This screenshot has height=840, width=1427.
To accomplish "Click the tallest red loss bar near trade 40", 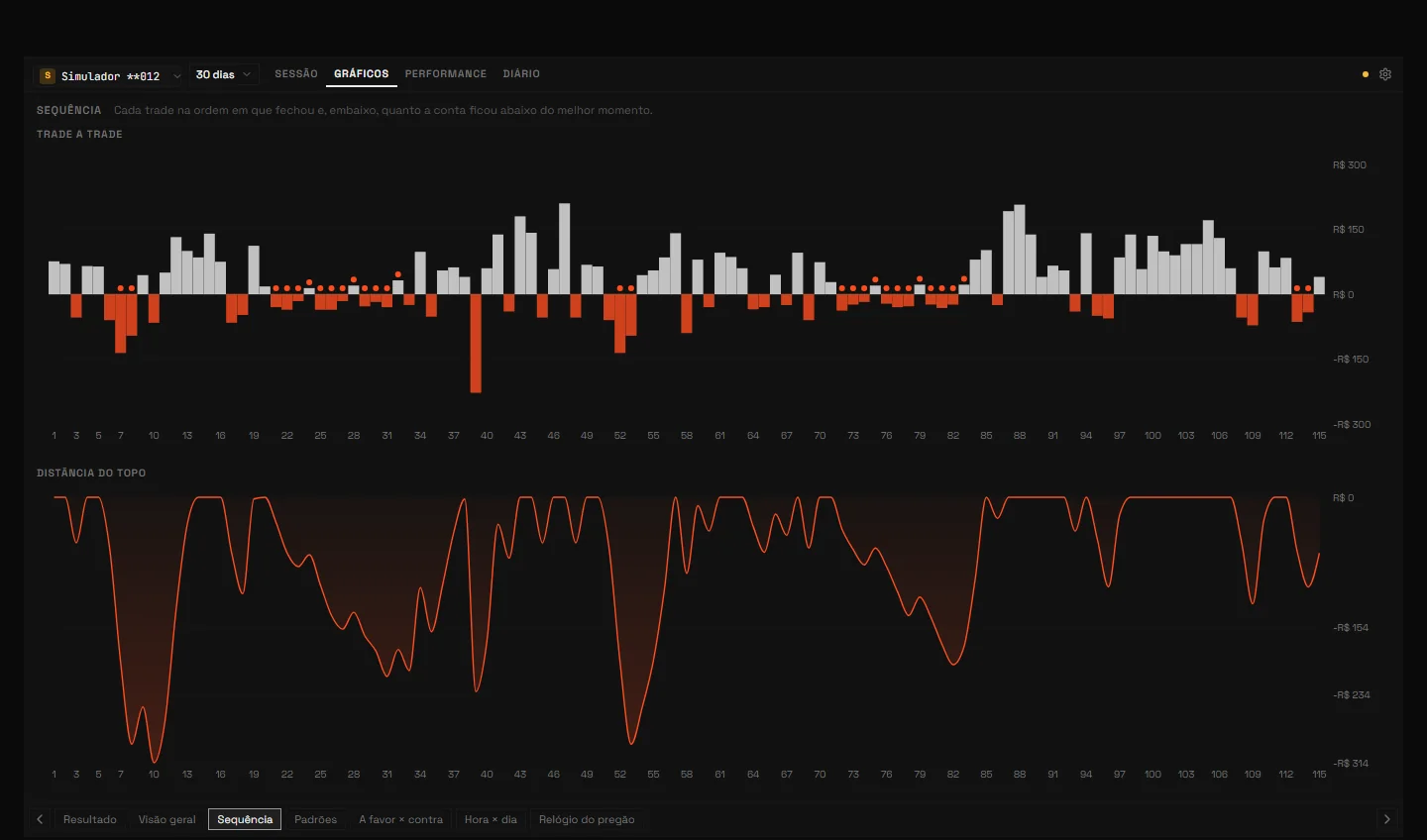I will tap(476, 344).
